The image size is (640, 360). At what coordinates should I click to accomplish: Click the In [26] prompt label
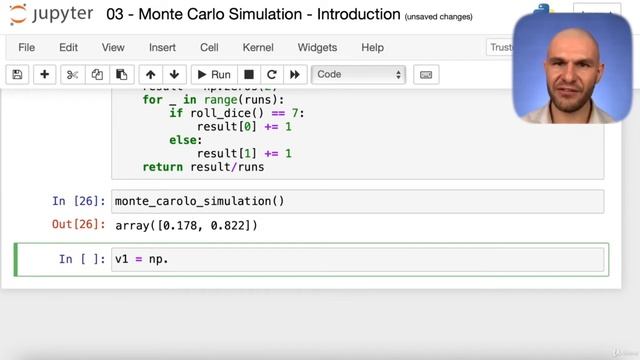[78, 201]
